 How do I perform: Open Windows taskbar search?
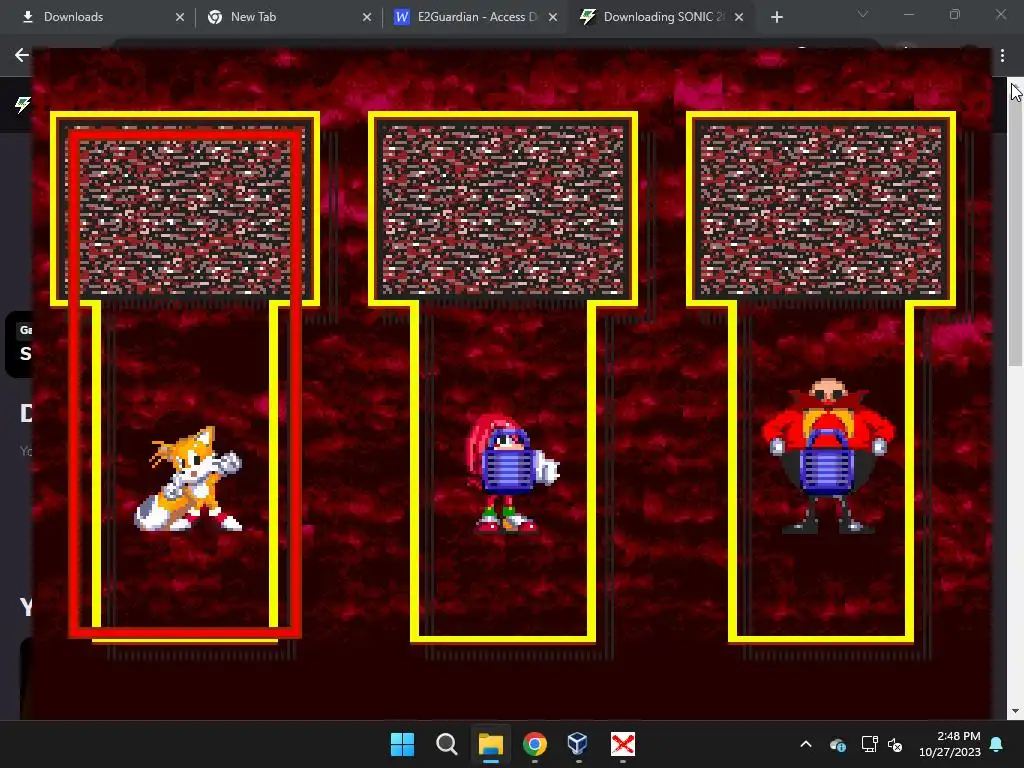coord(447,744)
